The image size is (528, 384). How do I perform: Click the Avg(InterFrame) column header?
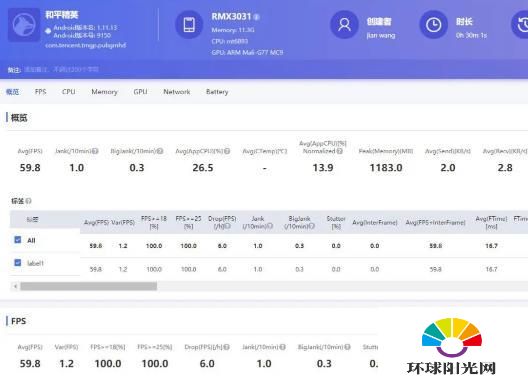coord(375,222)
